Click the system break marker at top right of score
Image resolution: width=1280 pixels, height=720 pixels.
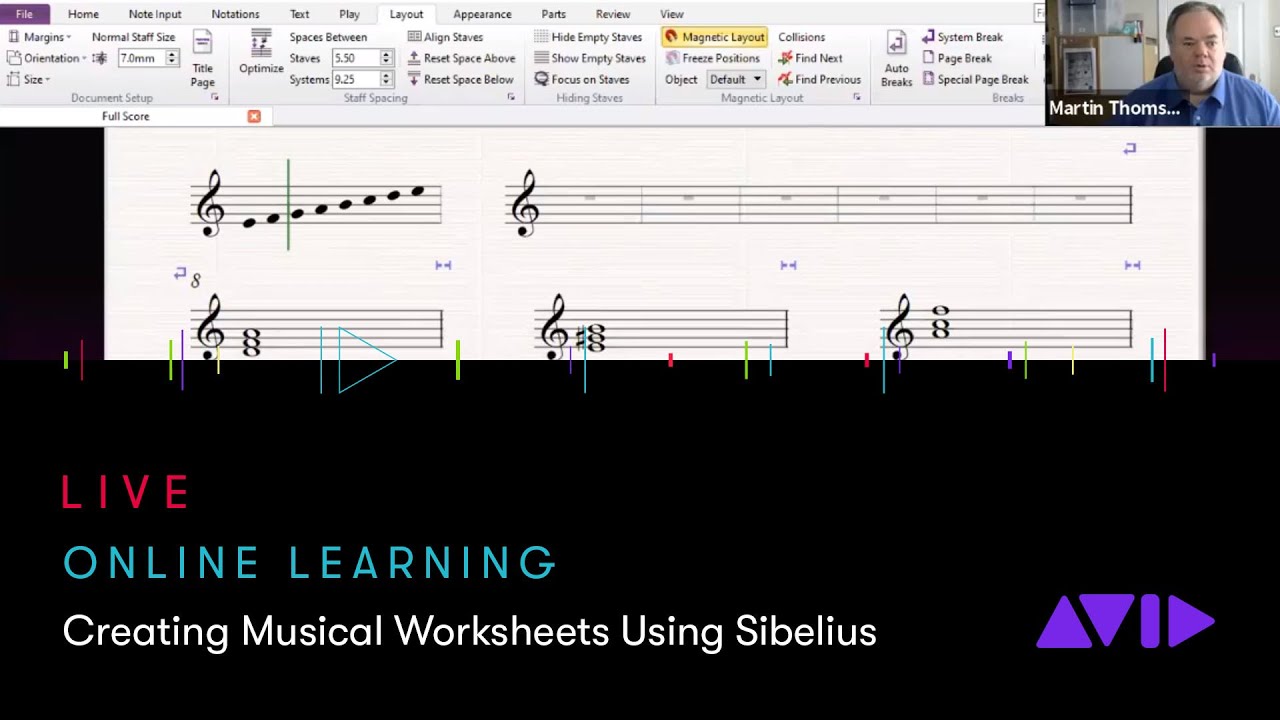coord(1130,148)
